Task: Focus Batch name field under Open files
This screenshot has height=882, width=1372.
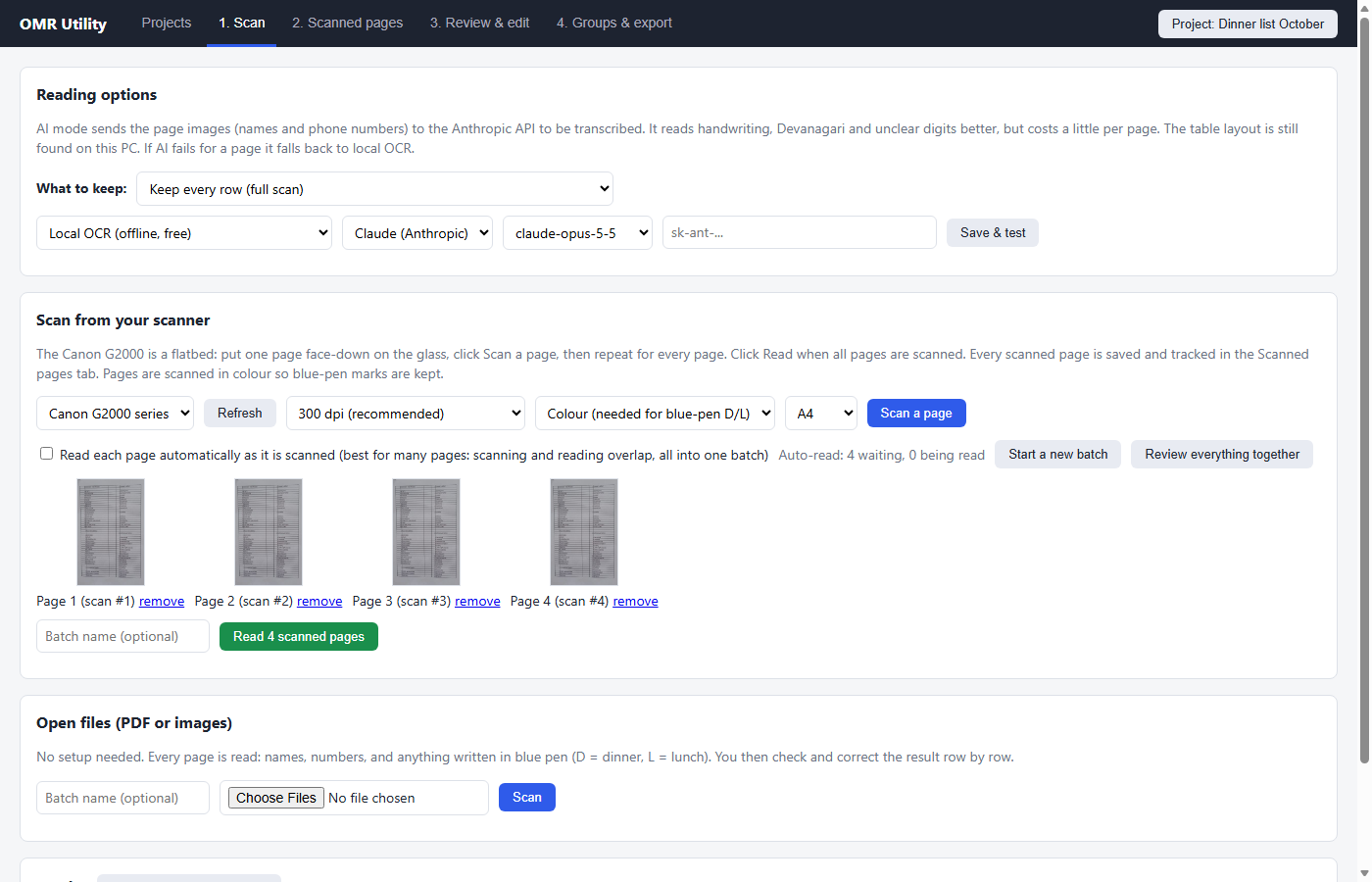Action: tap(122, 798)
